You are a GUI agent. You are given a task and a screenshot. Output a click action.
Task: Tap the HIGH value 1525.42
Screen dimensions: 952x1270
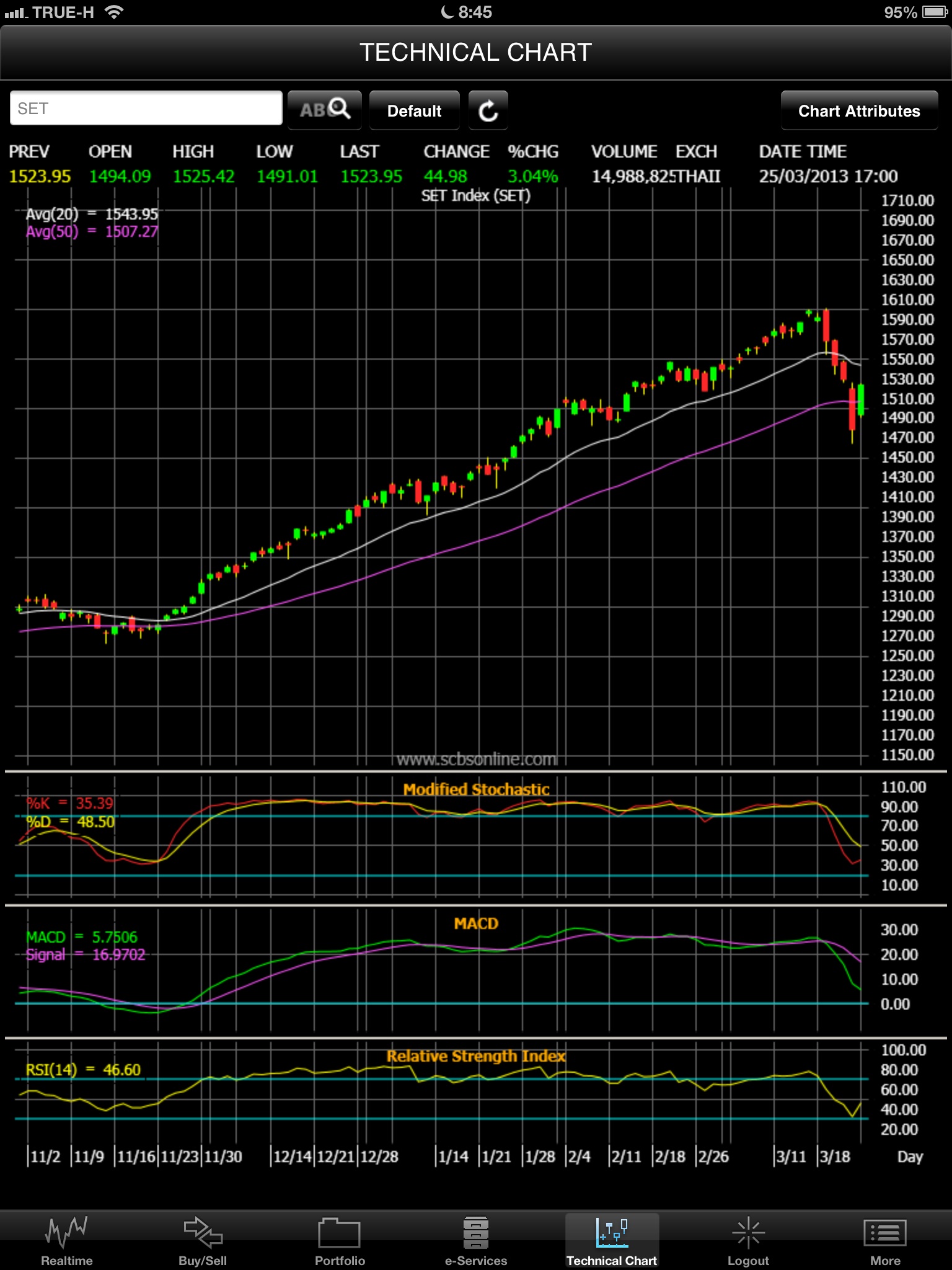[204, 176]
